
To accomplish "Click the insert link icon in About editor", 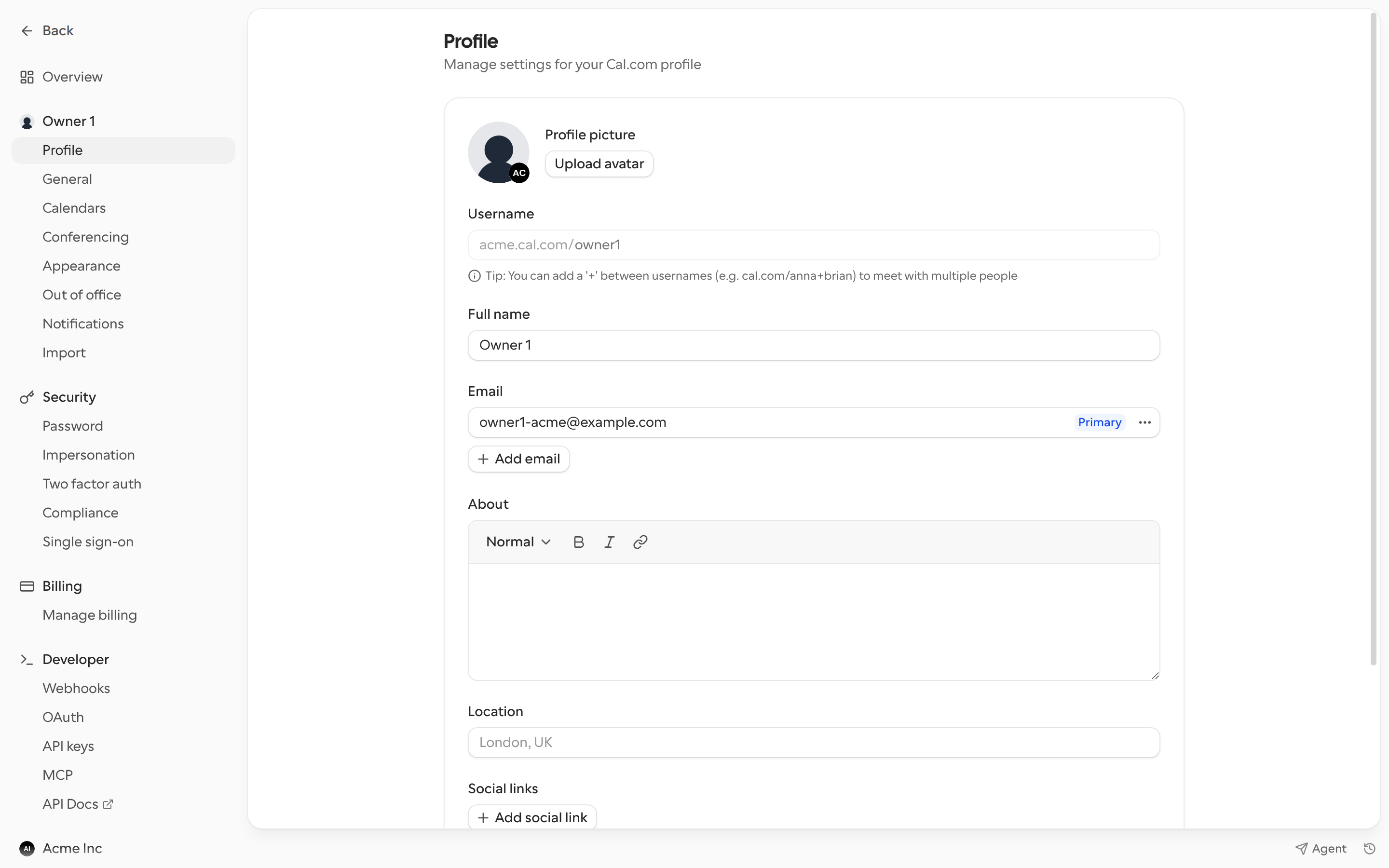I will [x=640, y=542].
